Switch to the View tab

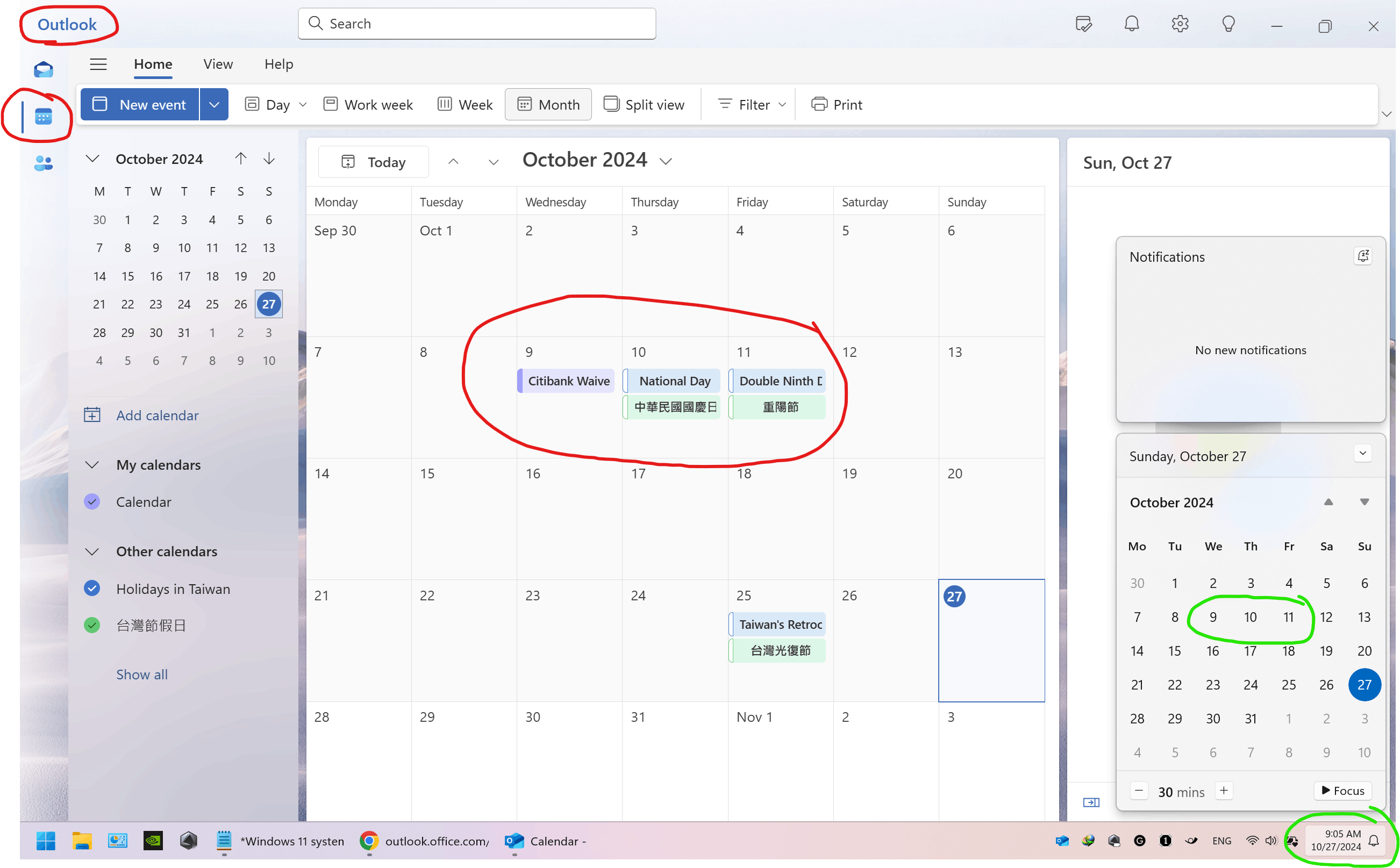218,64
